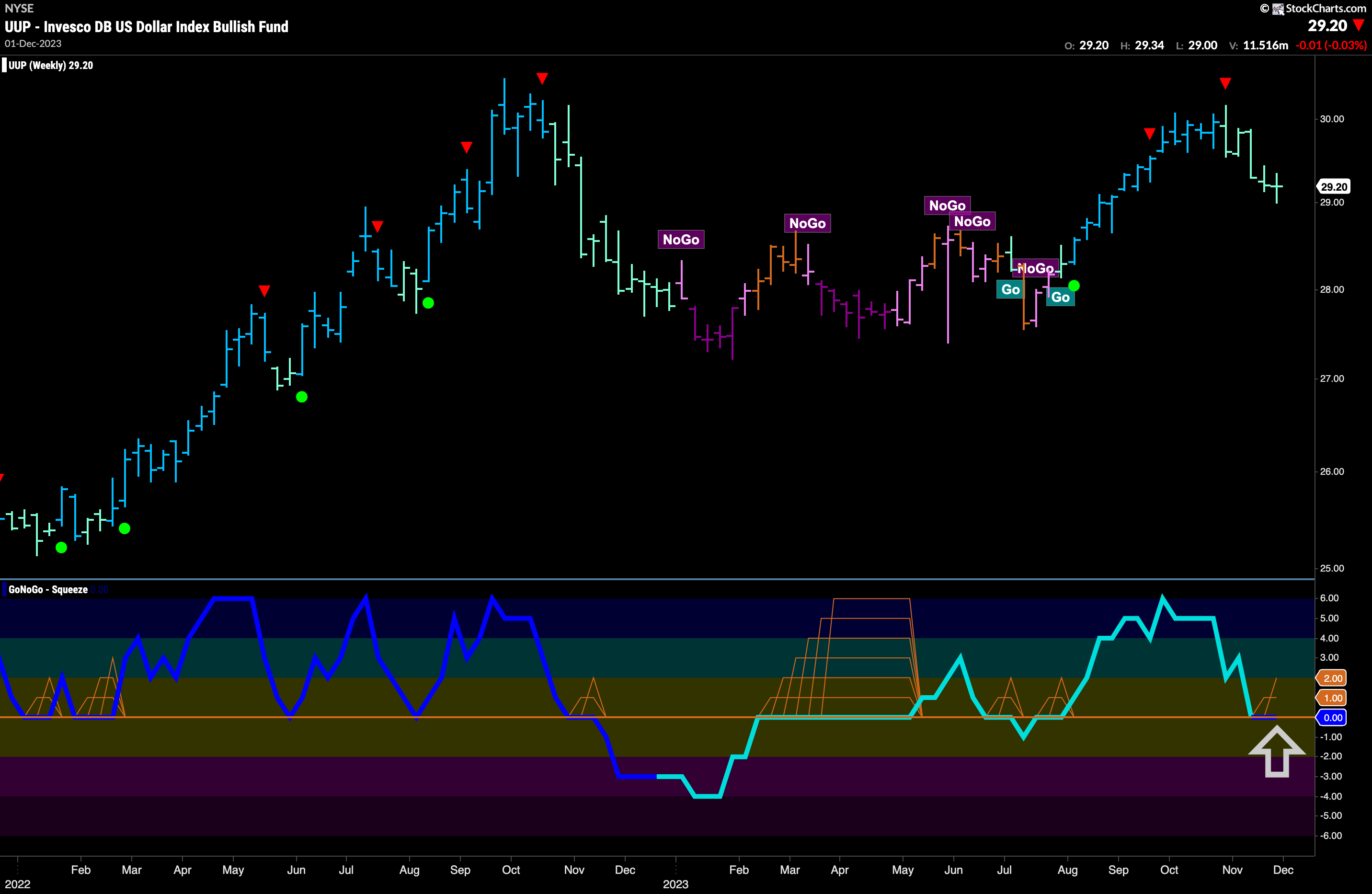The image size is (1372, 894).
Task: Click the high price H: 29.34
Action: (1142, 45)
